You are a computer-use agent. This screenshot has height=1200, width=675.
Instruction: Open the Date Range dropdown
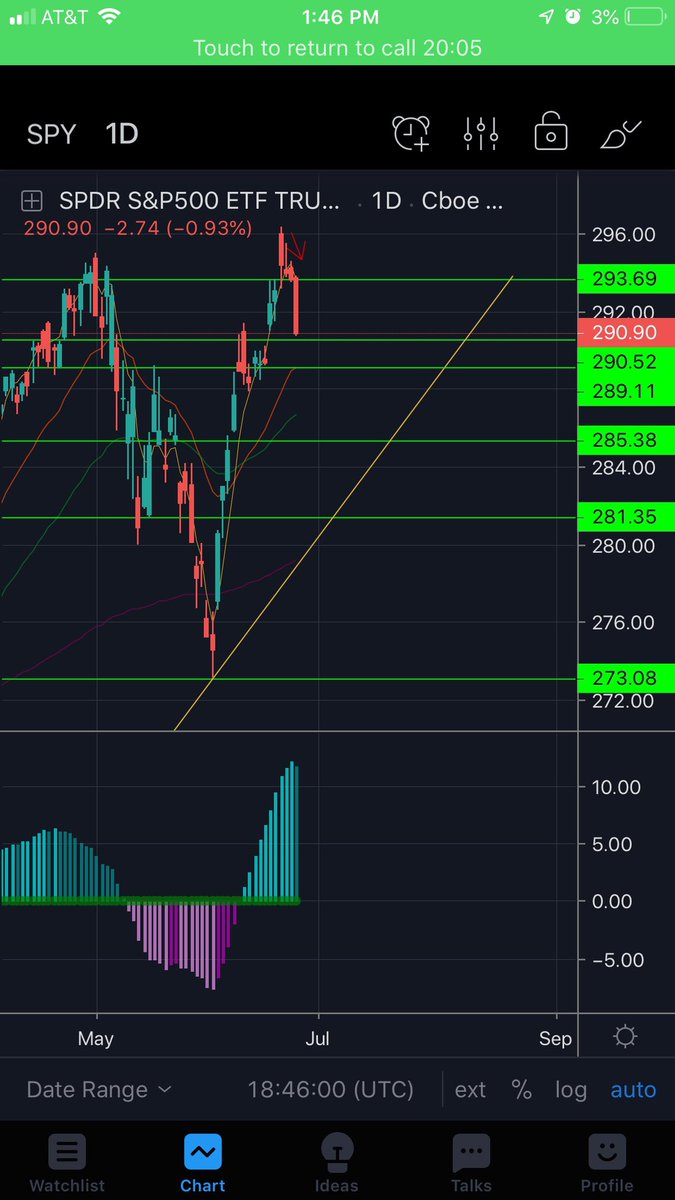98,1090
